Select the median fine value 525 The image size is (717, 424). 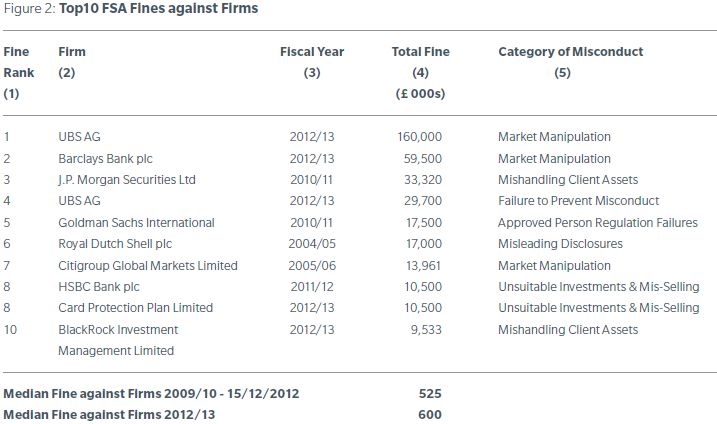[430, 394]
